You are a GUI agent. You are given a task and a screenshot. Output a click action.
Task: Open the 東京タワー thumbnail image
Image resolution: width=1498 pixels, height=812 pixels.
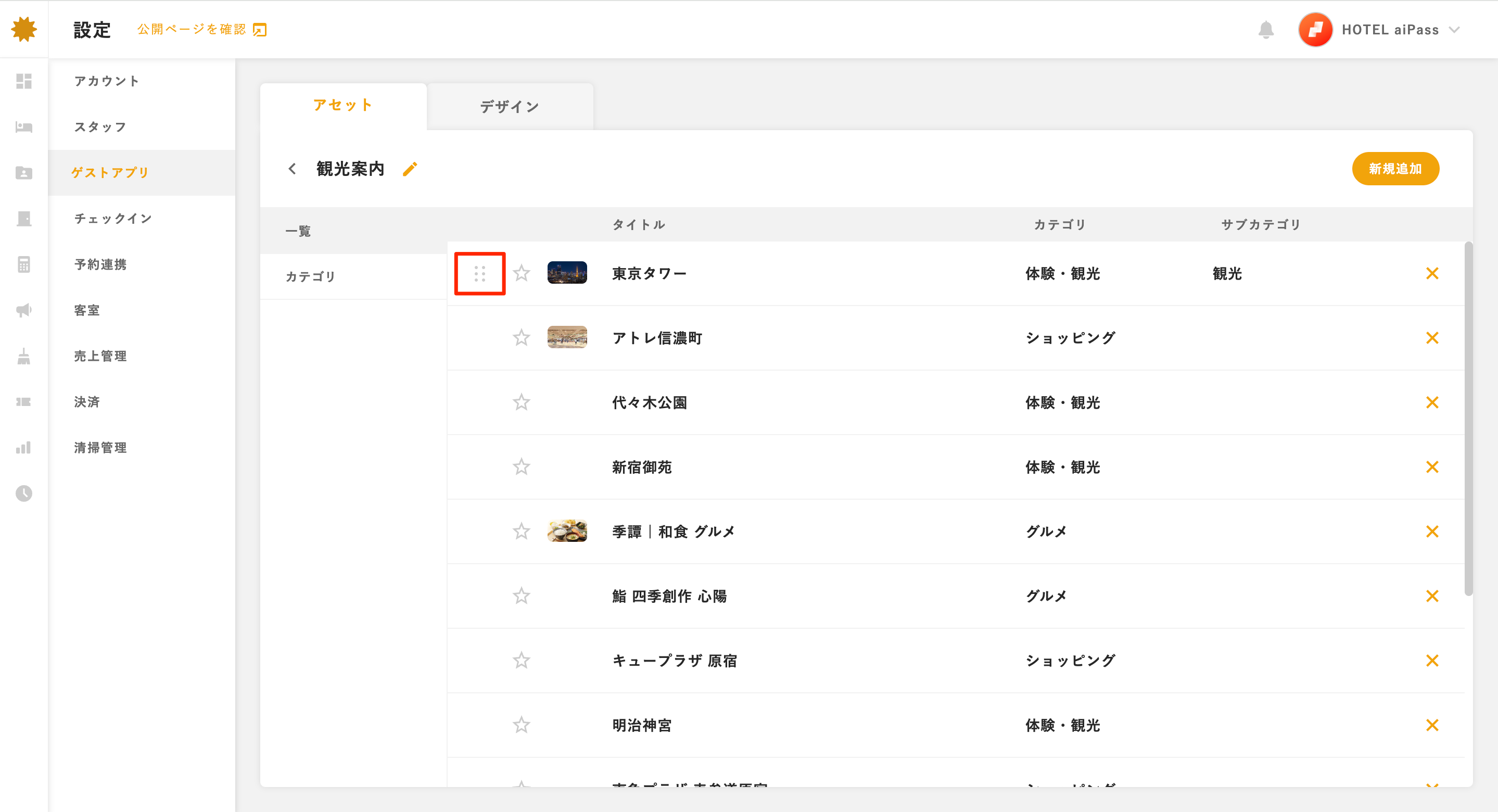(x=567, y=273)
